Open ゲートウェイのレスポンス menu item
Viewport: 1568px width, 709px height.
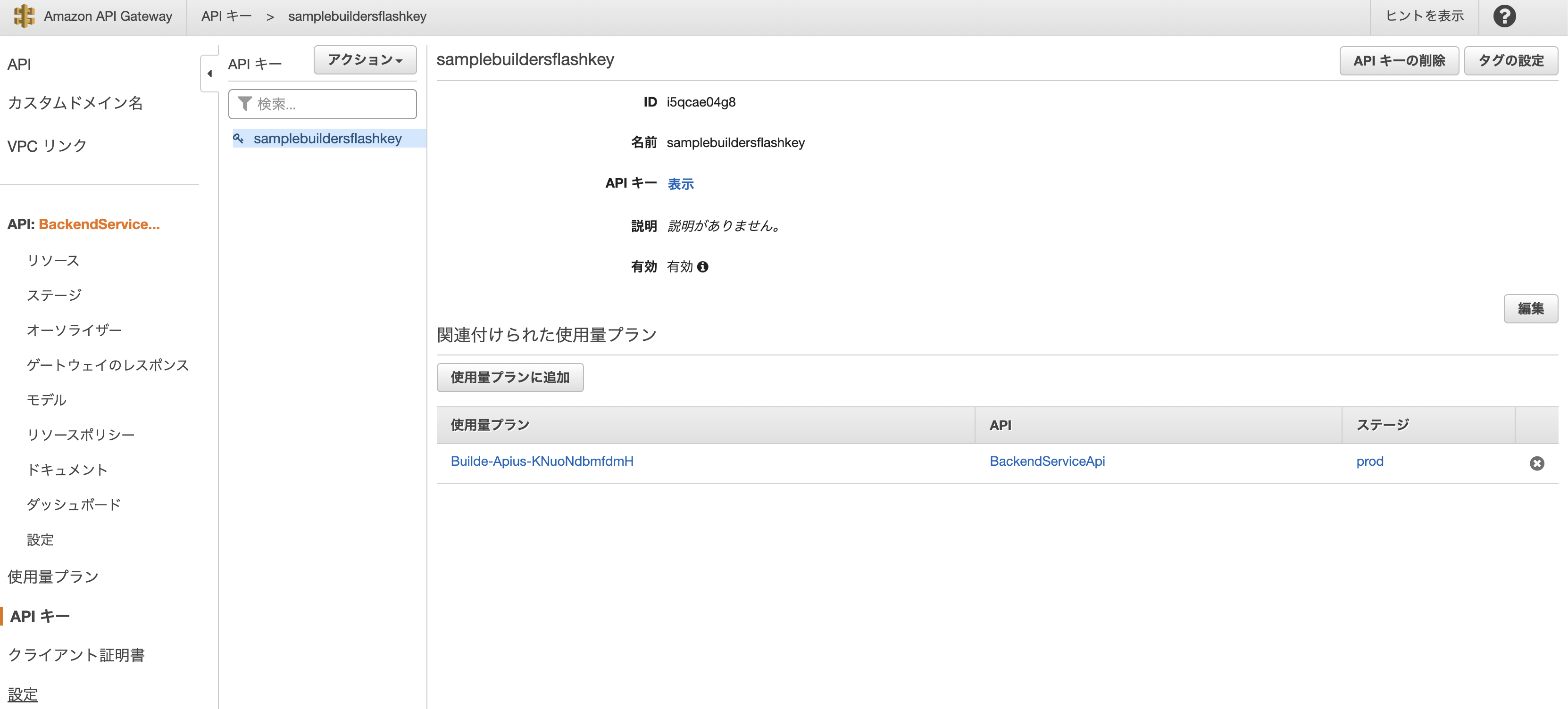108,365
